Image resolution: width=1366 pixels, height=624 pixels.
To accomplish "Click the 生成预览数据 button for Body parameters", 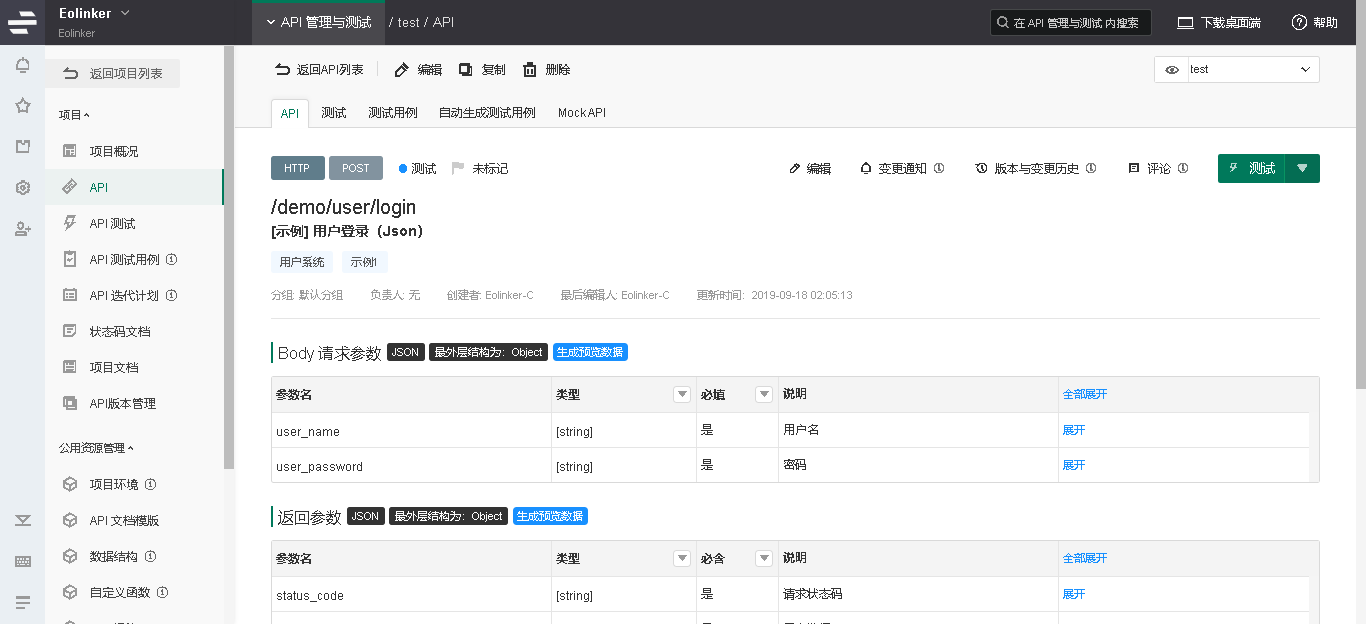I will coord(590,352).
